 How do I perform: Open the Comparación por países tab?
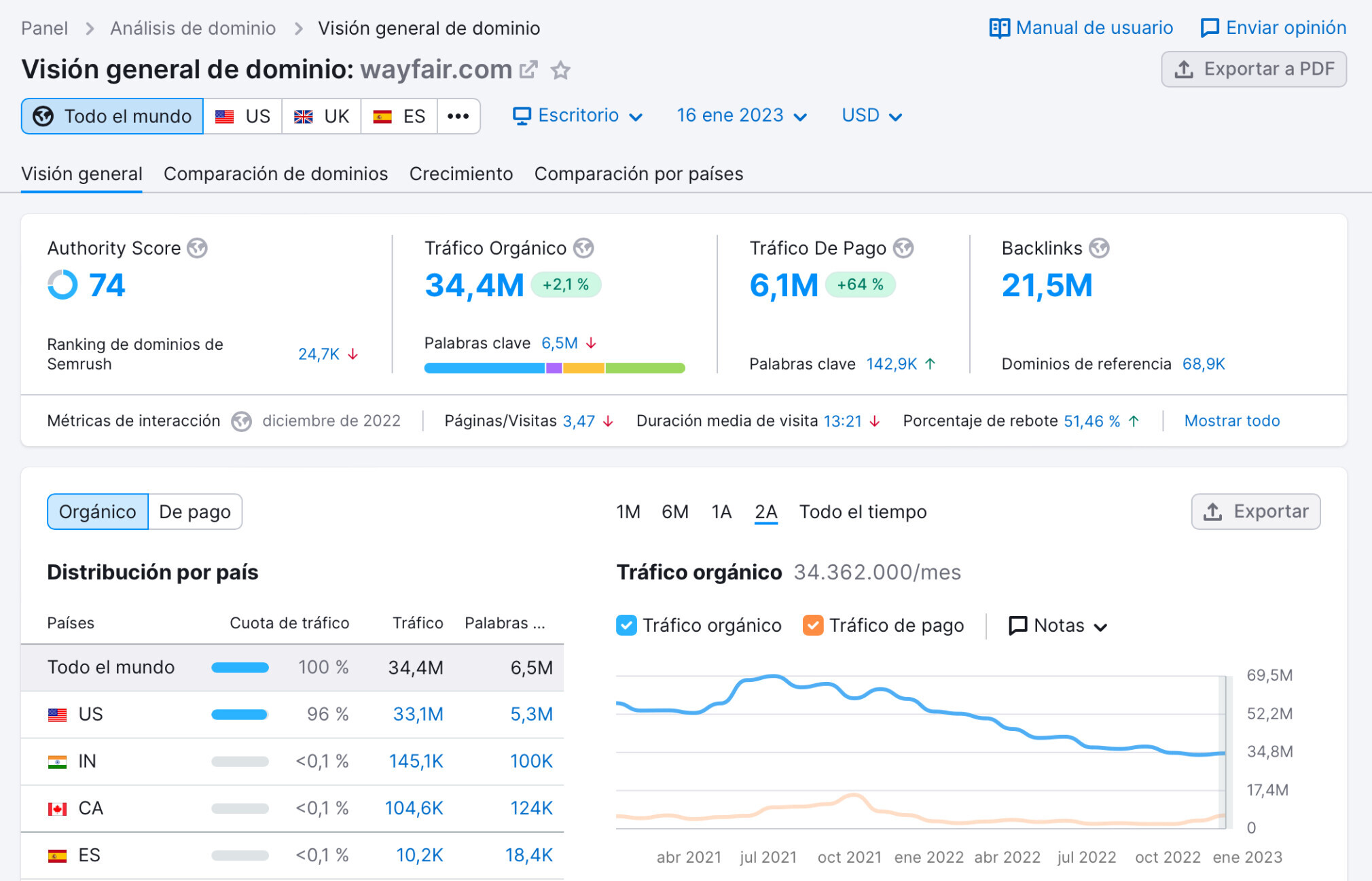point(639,174)
